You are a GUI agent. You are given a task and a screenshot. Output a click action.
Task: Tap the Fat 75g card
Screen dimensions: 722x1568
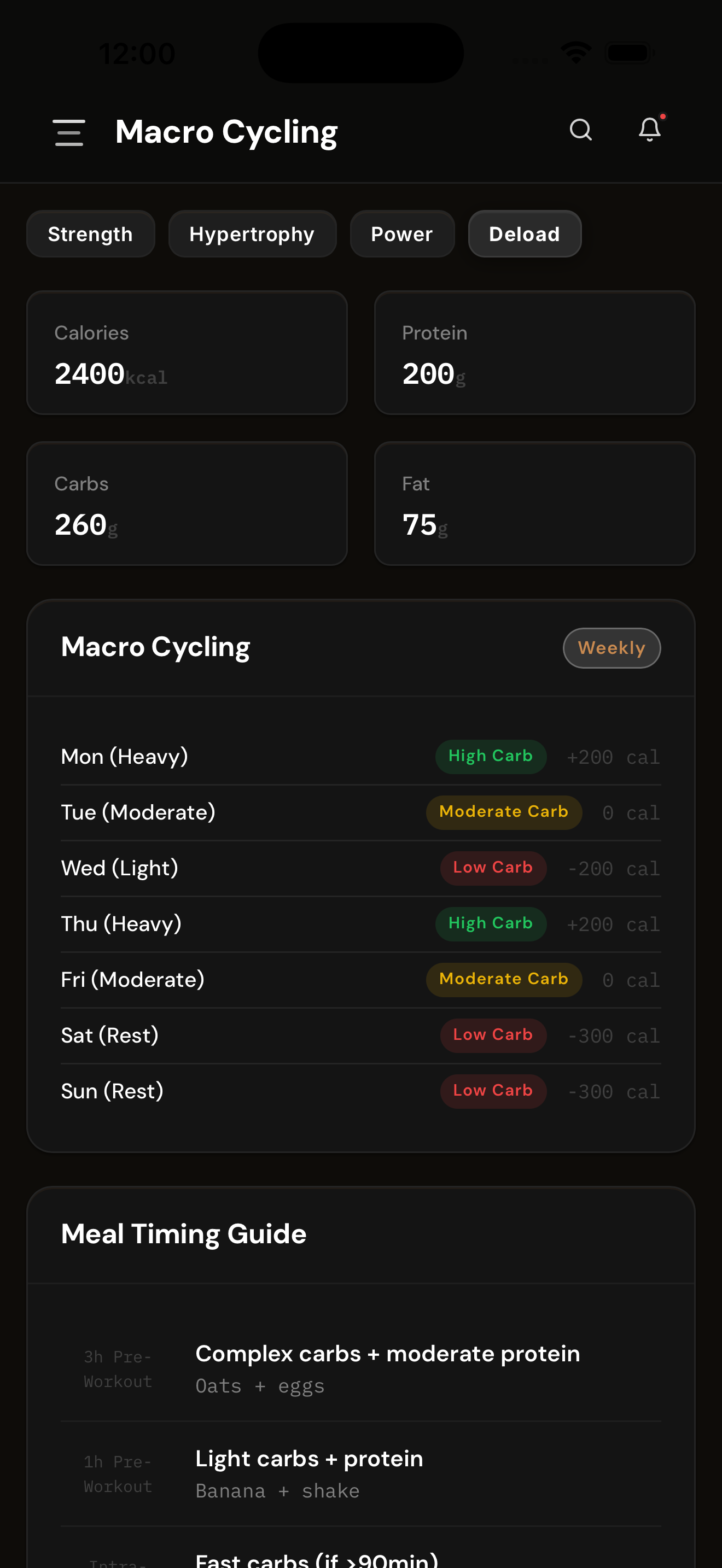click(x=534, y=504)
